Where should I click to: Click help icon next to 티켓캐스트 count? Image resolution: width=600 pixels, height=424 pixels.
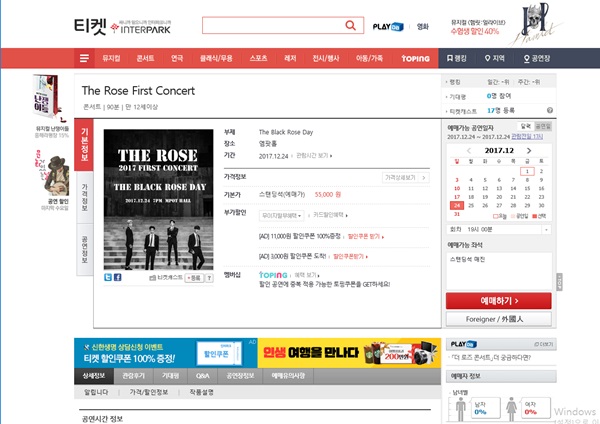(x=549, y=110)
